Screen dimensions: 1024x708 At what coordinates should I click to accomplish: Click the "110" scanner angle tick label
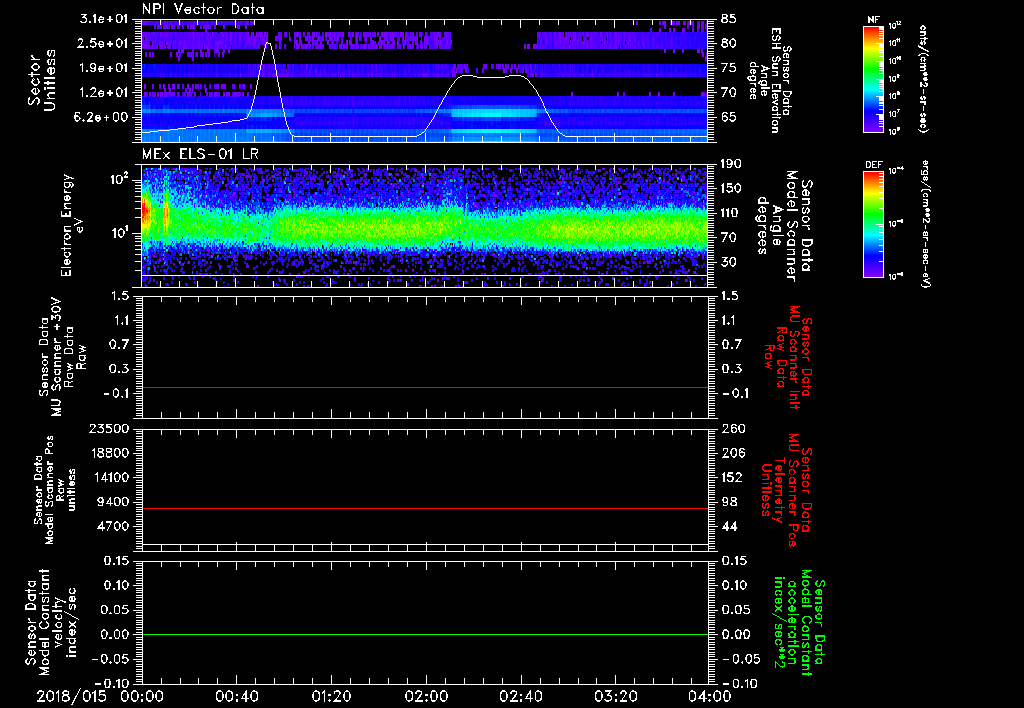point(731,213)
